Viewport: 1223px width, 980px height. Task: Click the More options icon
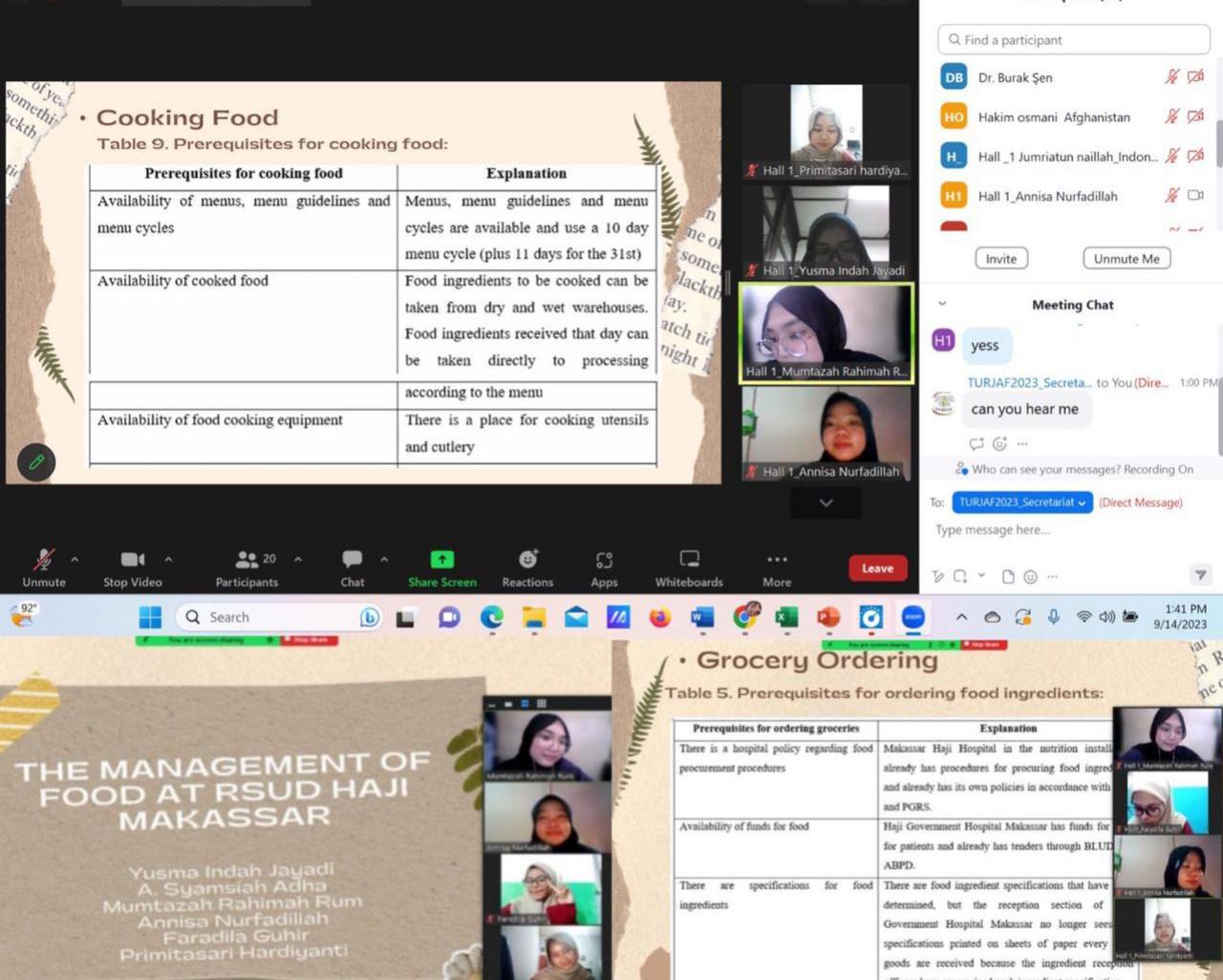point(777,561)
